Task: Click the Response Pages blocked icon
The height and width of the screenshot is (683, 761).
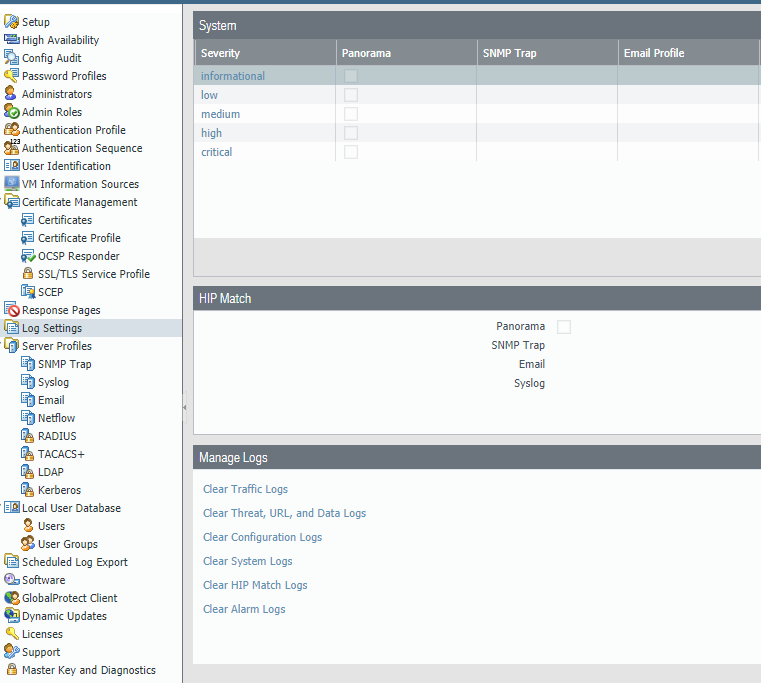Action: pyautogui.click(x=12, y=310)
